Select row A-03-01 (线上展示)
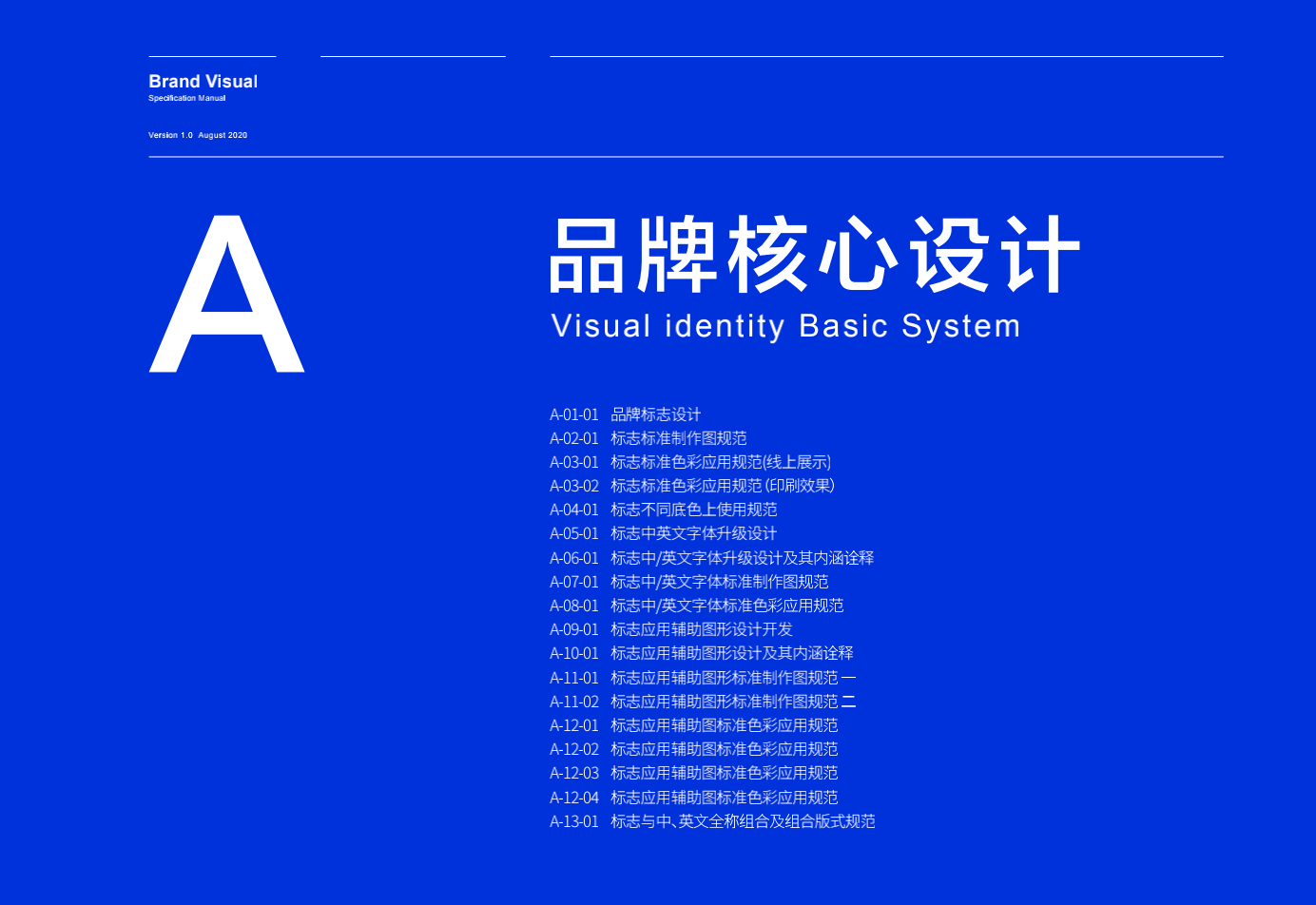 tap(690, 462)
